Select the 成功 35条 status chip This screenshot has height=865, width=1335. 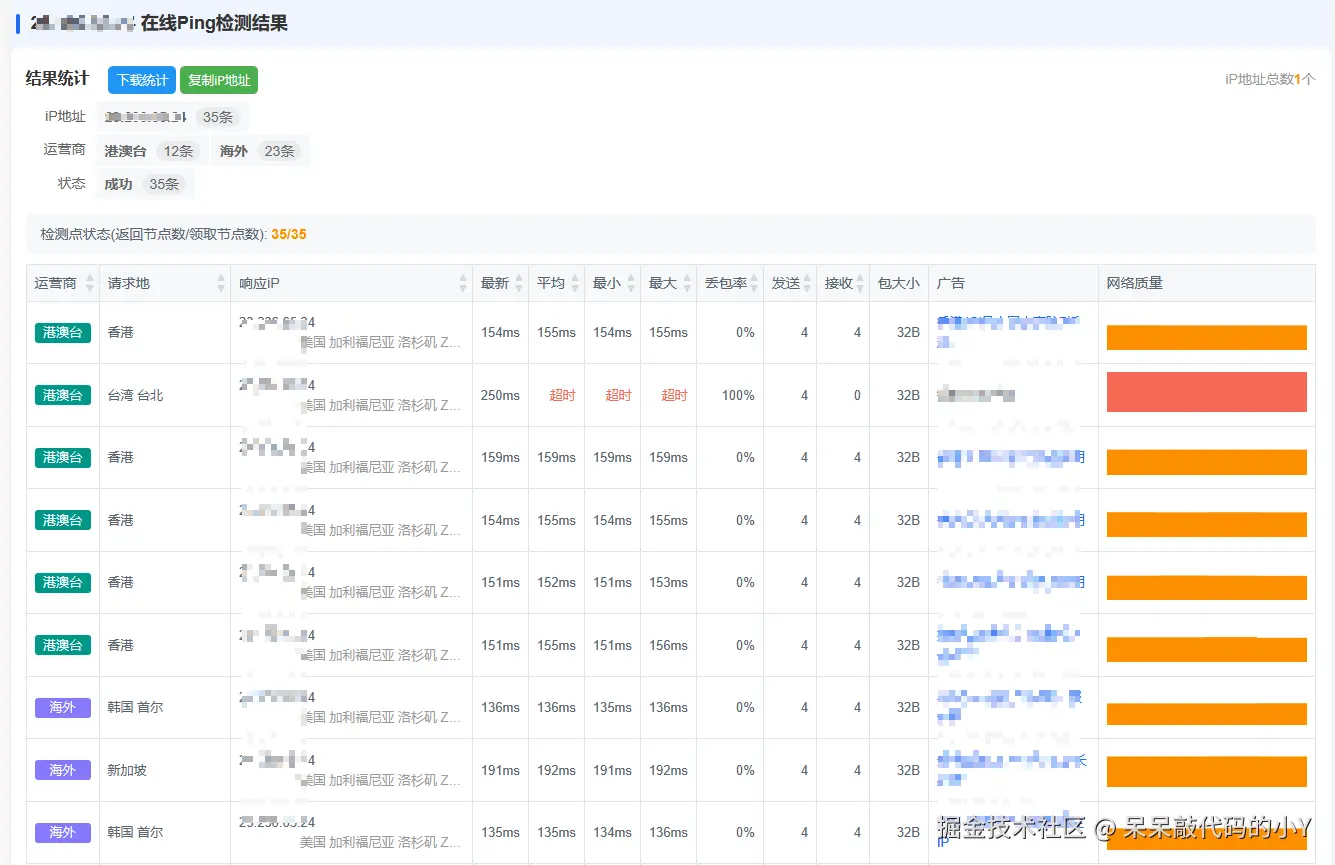[144, 184]
